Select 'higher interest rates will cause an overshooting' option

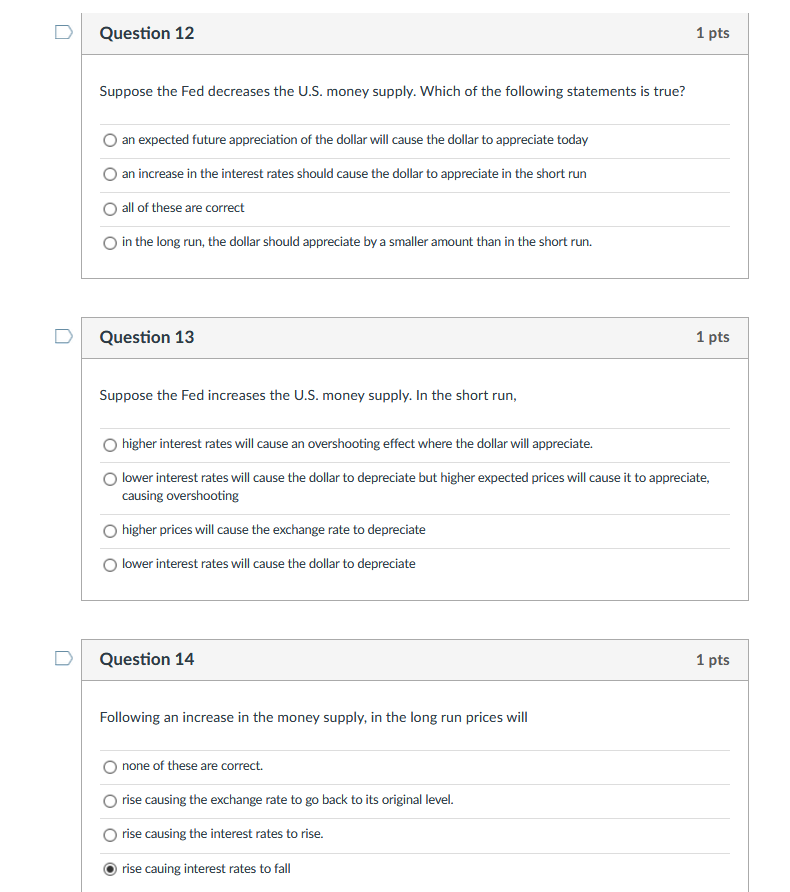[x=110, y=445]
